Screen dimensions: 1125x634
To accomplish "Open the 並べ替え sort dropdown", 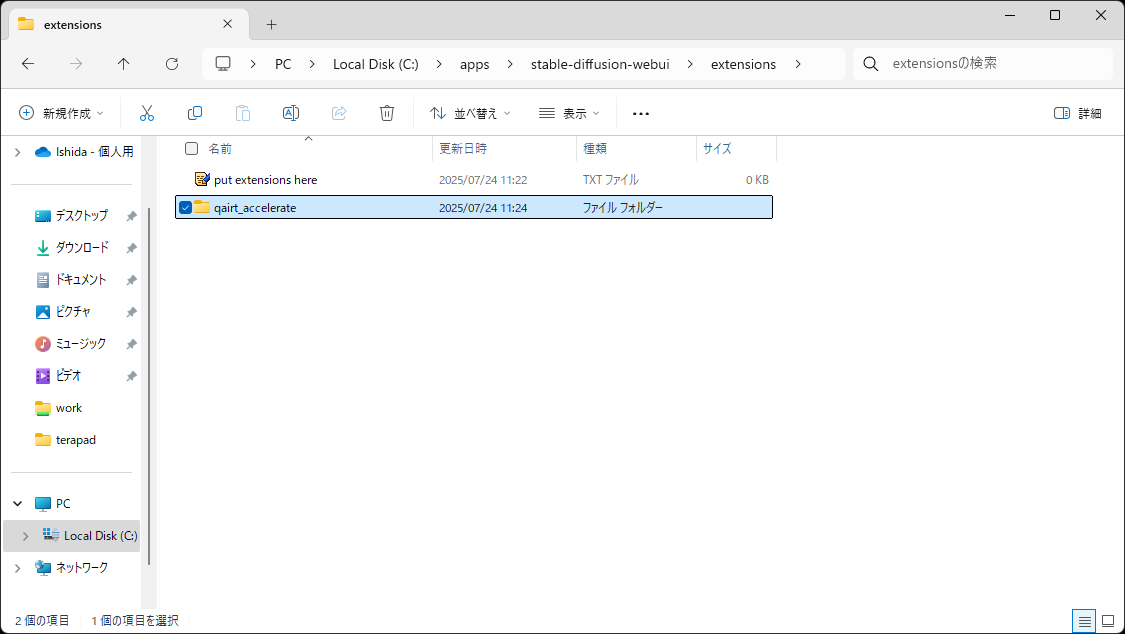I will point(469,113).
